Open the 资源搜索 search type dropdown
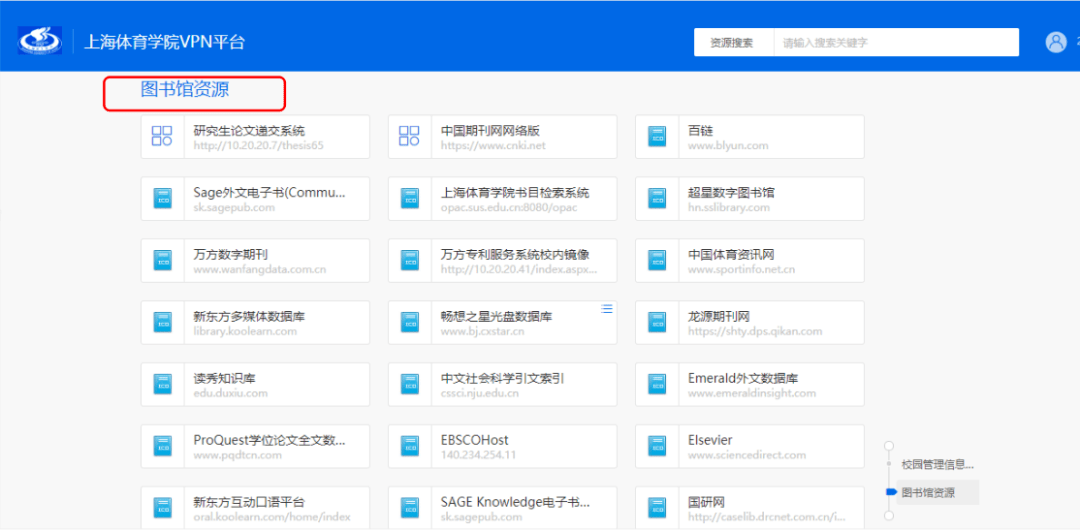 click(732, 43)
